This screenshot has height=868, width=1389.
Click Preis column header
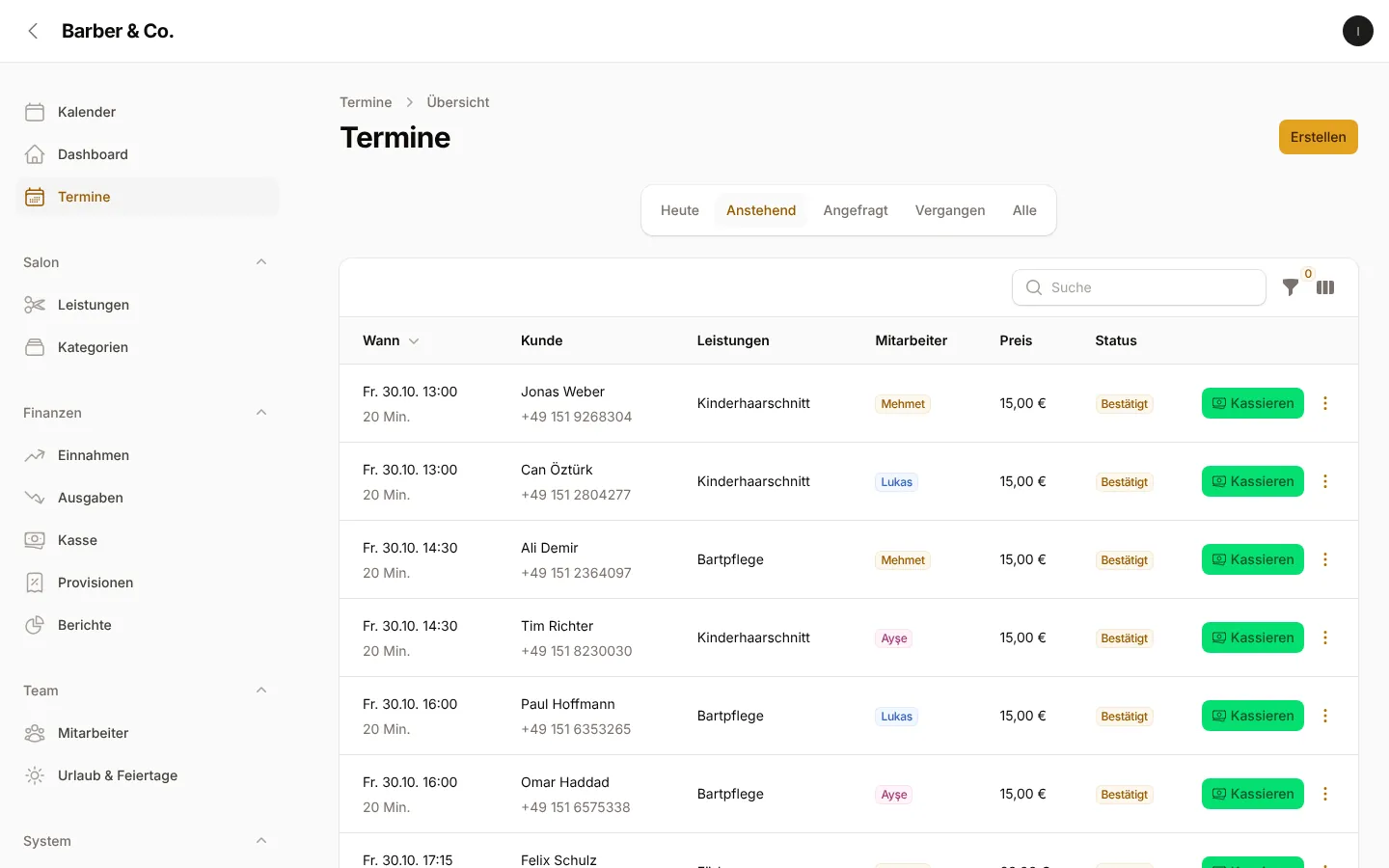click(1016, 340)
